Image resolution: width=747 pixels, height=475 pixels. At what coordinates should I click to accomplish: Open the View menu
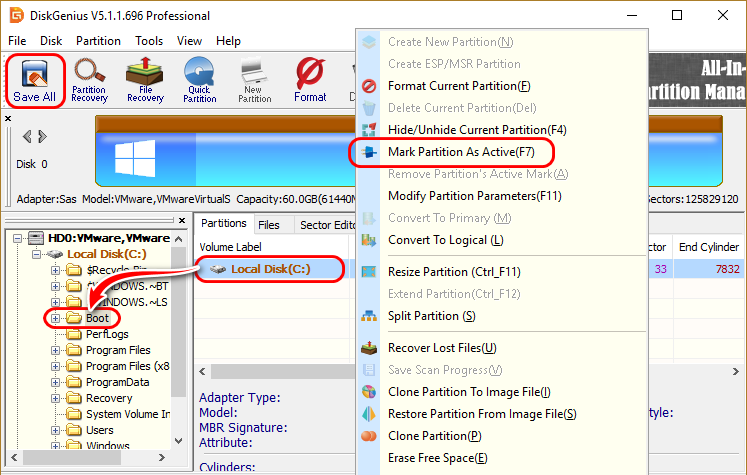[189, 41]
